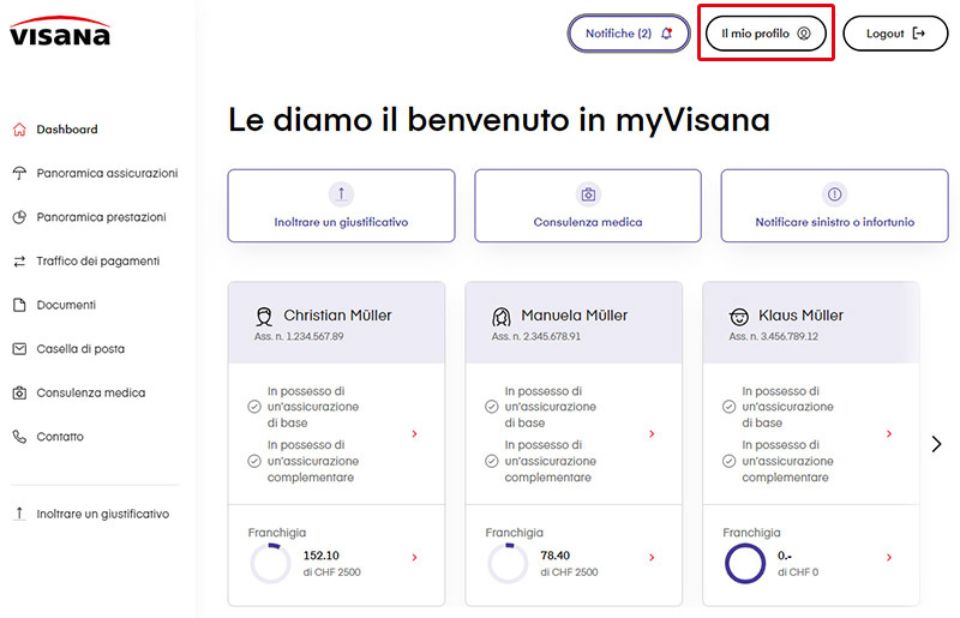
Task: Click the Panoramica assicurazioni umbrella icon
Action: 18,173
